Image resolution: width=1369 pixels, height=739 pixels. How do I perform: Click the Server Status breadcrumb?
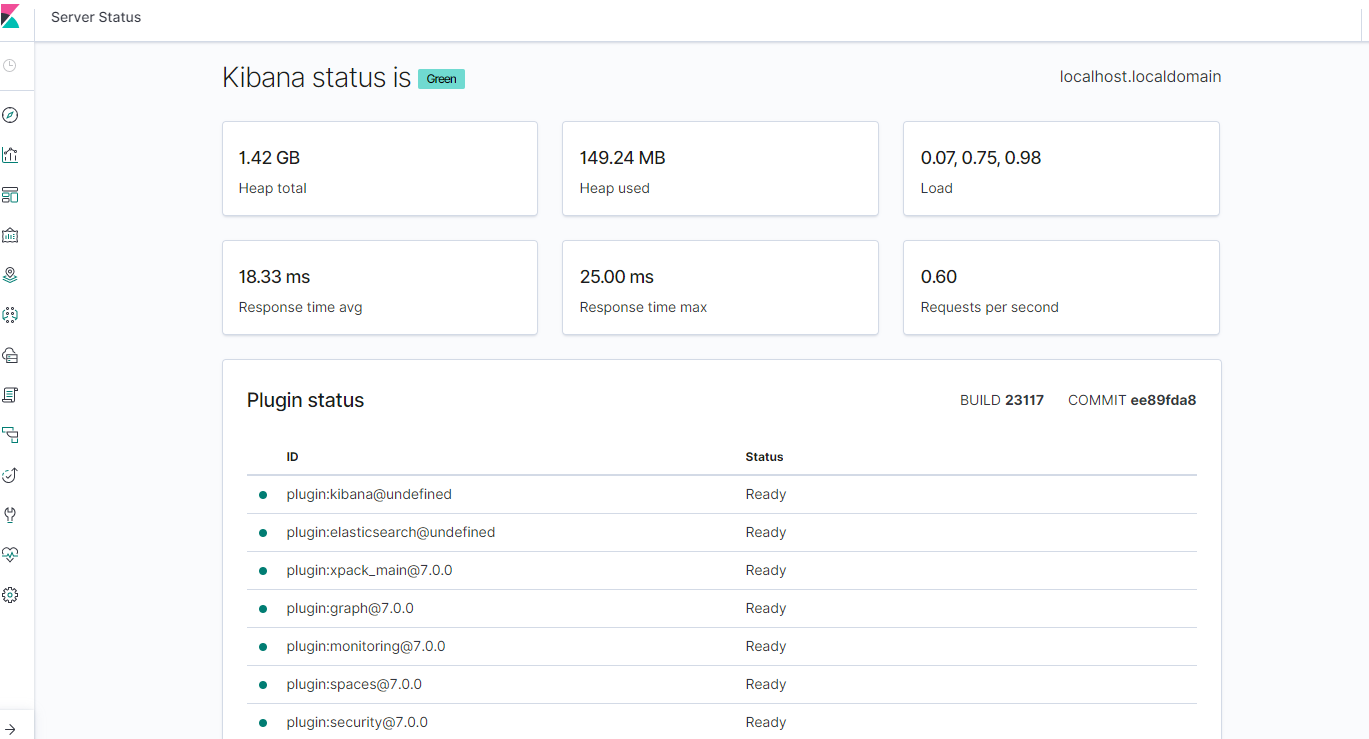[96, 17]
